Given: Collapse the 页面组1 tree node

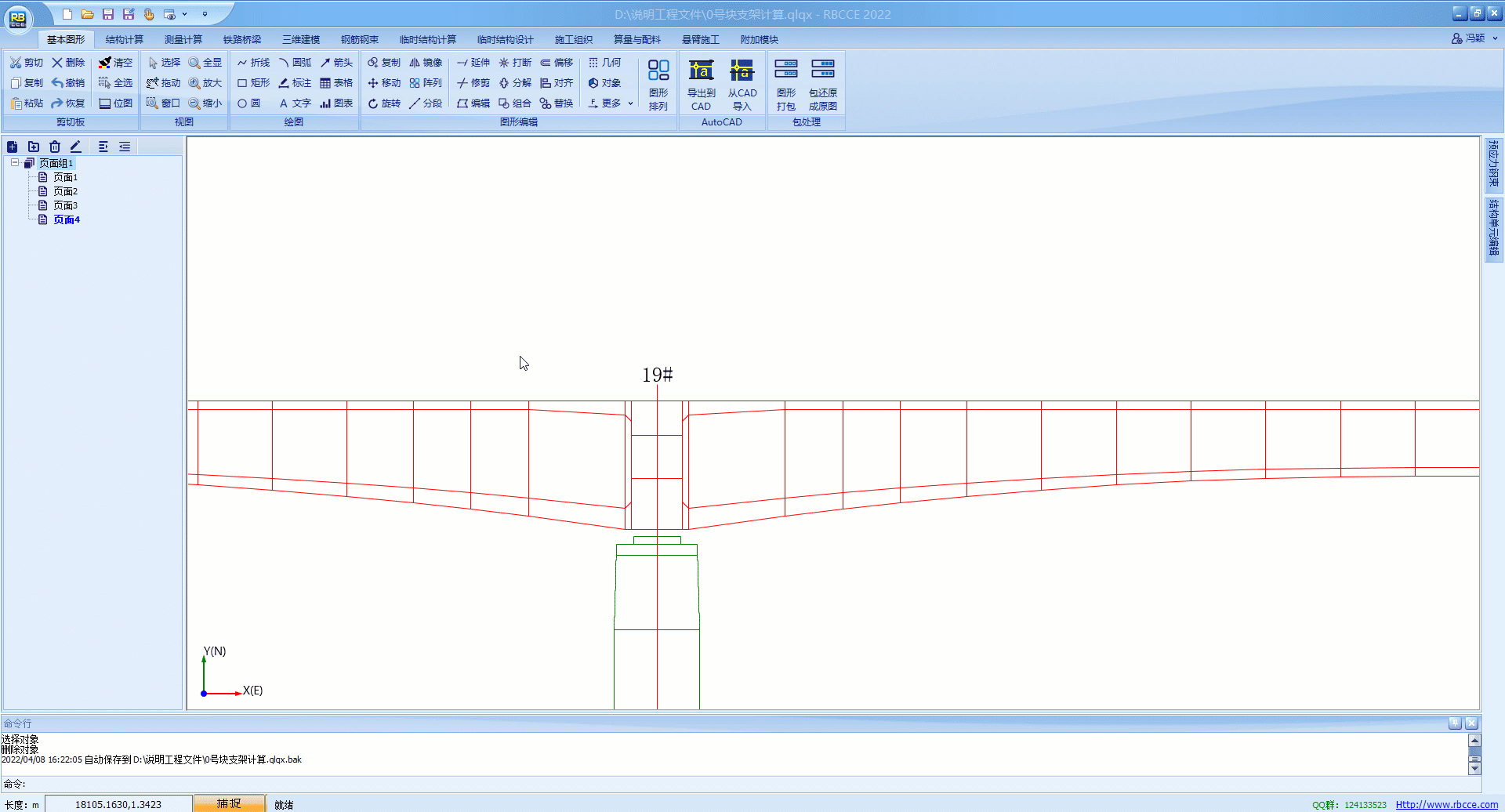Looking at the screenshot, I should pyautogui.click(x=15, y=163).
